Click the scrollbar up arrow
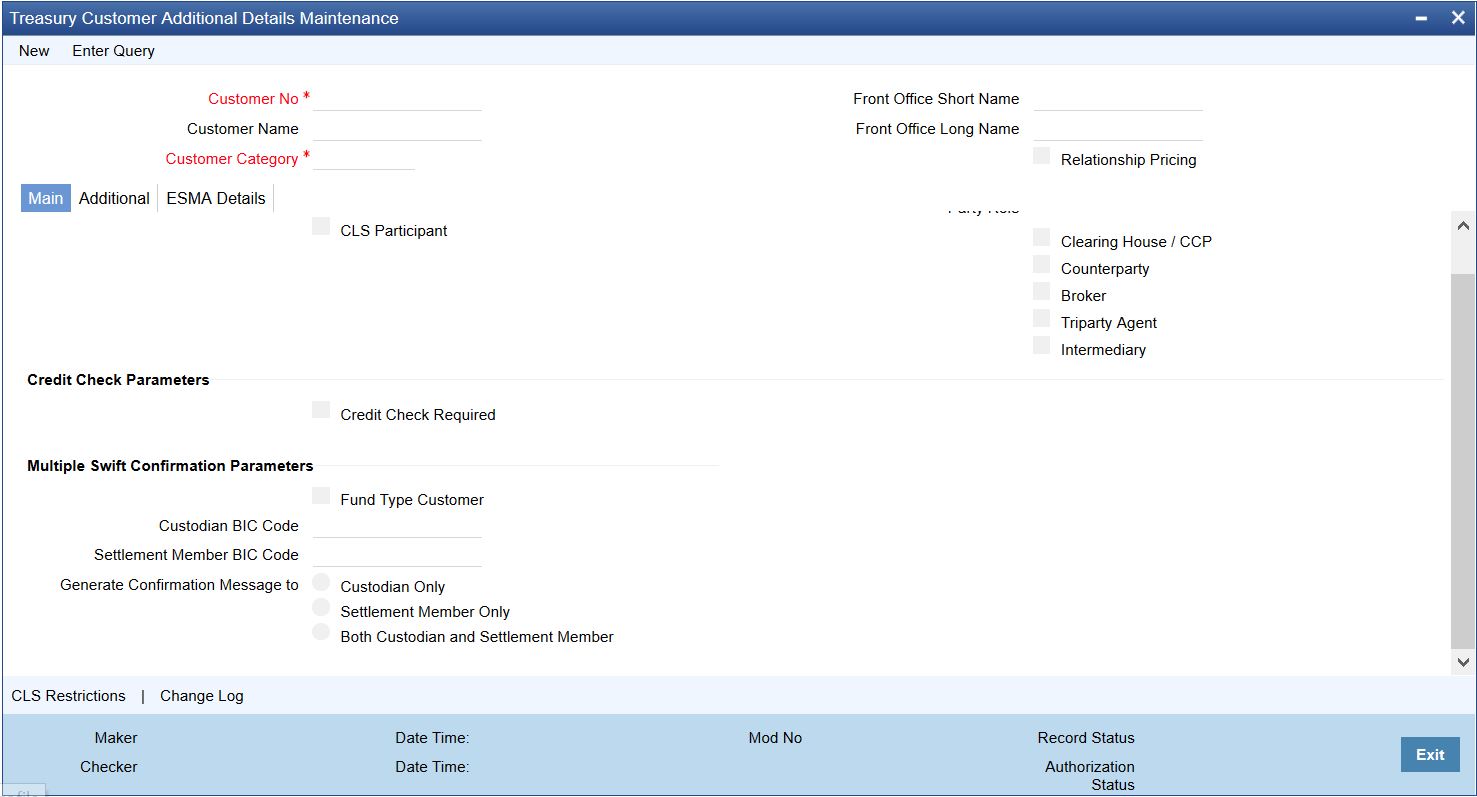 [1463, 226]
